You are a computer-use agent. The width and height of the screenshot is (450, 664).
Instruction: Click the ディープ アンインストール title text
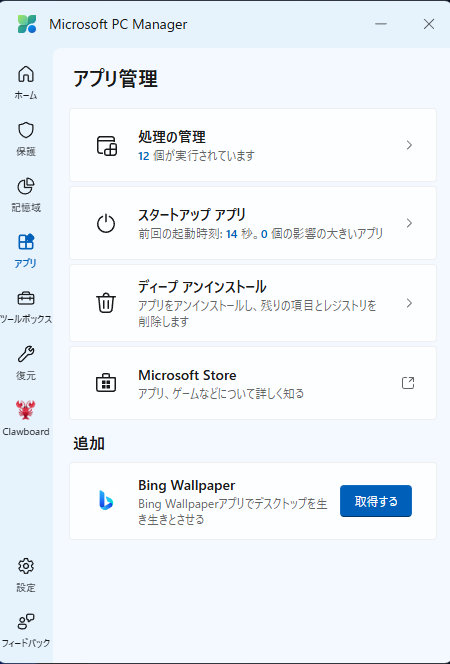click(x=202, y=287)
